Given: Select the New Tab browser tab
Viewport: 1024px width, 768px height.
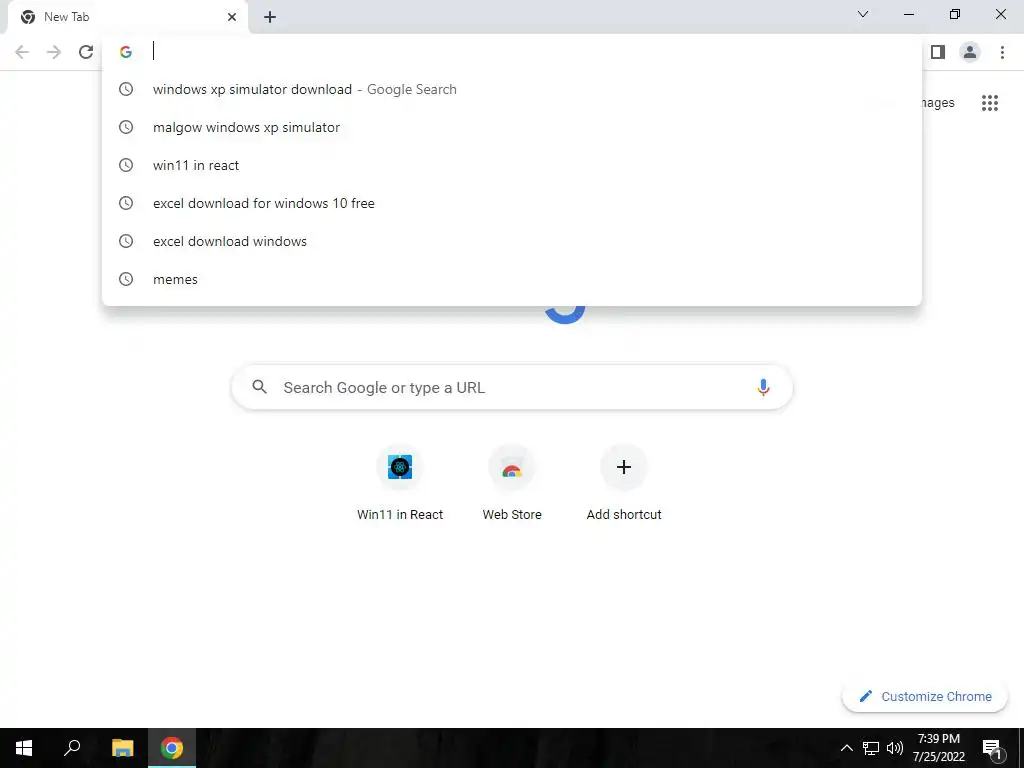Looking at the screenshot, I should click(128, 17).
